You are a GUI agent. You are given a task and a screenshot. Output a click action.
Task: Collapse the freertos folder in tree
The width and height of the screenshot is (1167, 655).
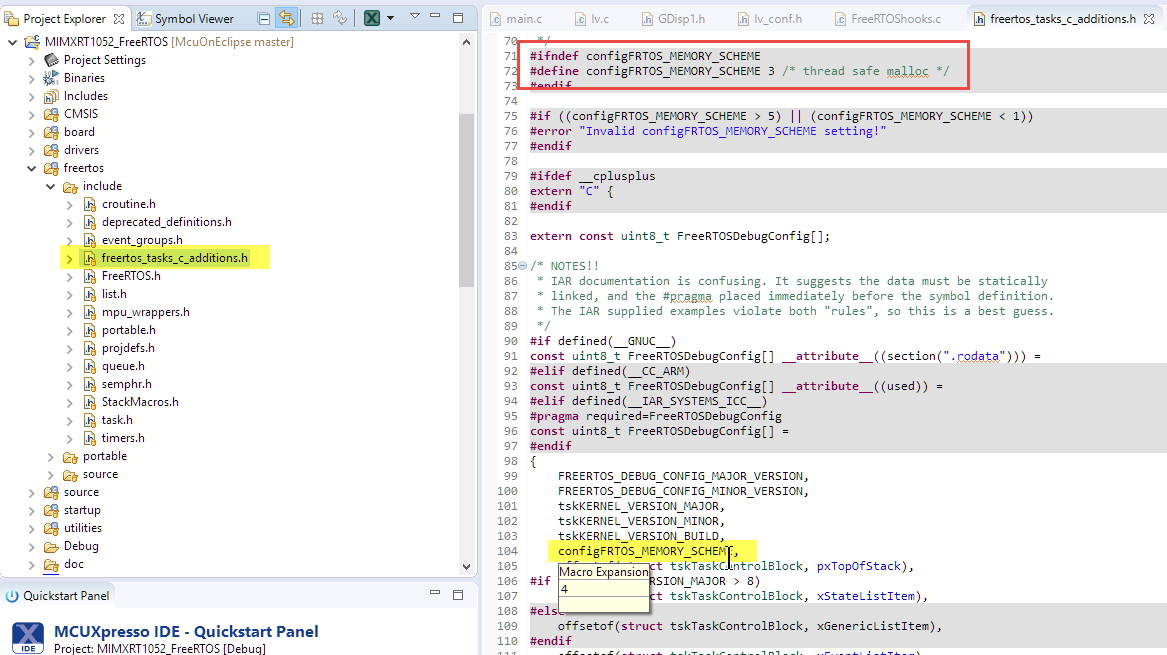click(x=33, y=168)
